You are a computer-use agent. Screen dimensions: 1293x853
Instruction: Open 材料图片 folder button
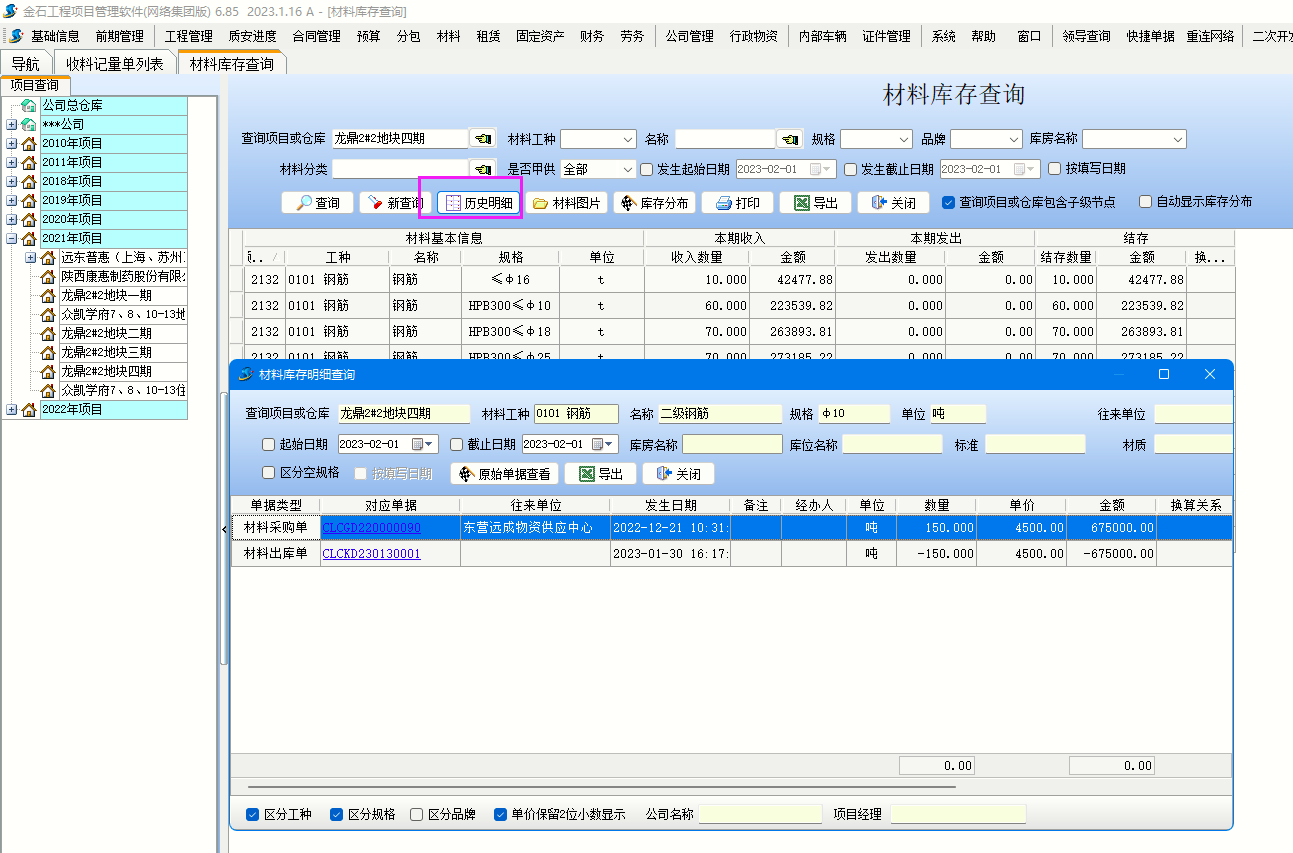[566, 203]
